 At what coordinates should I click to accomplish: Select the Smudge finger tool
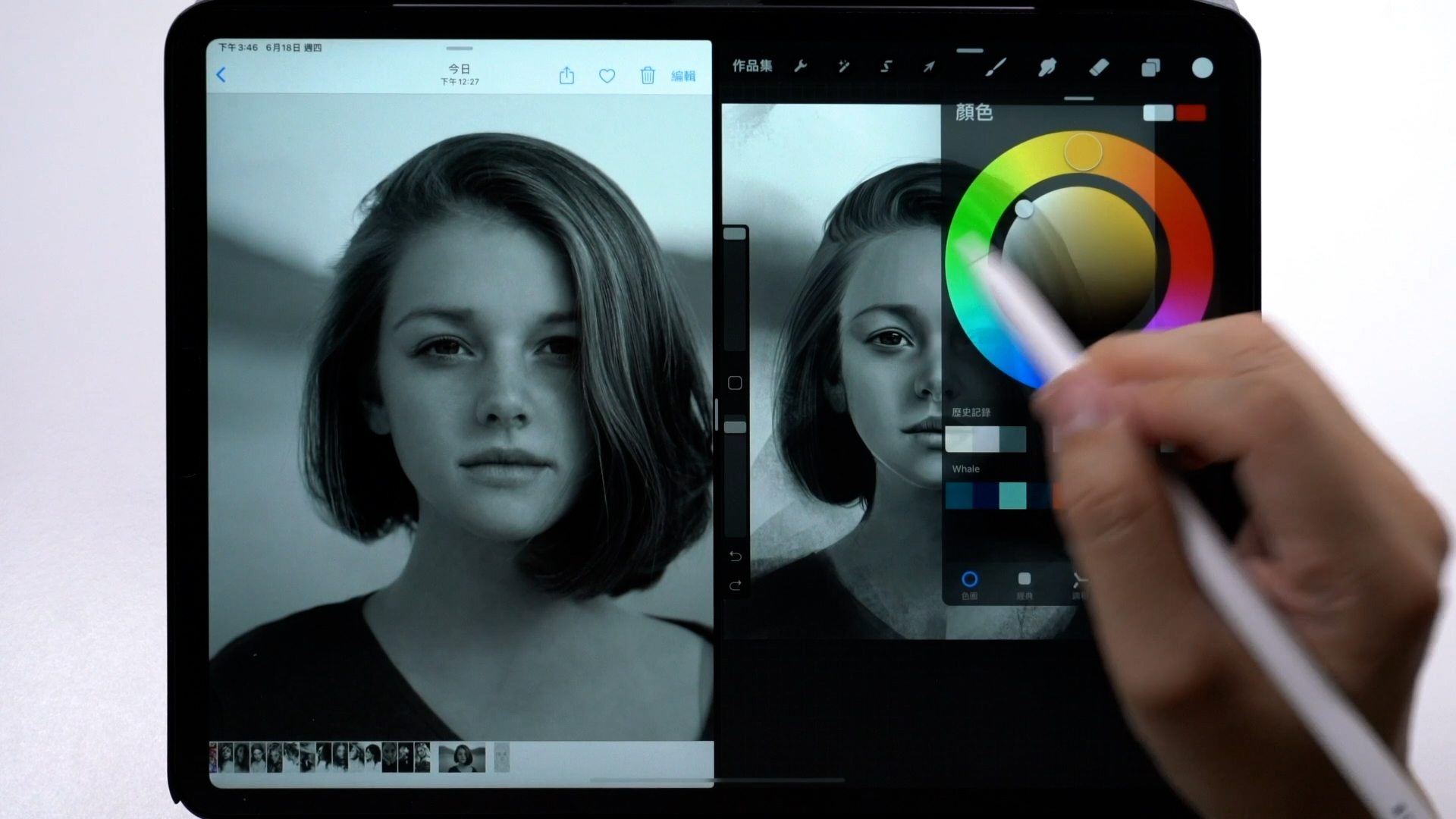pyautogui.click(x=1047, y=67)
